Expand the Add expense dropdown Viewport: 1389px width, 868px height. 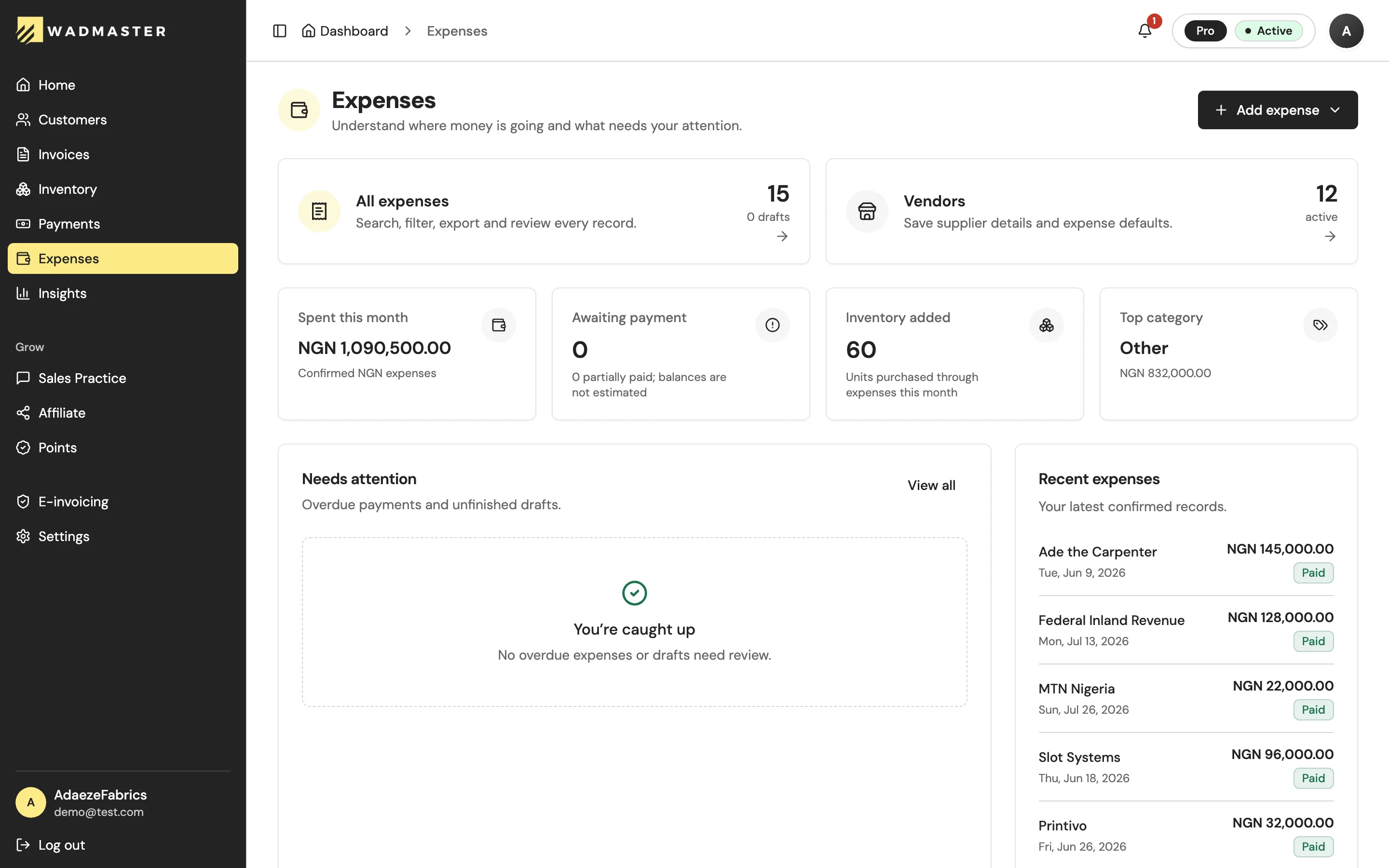pos(1278,109)
